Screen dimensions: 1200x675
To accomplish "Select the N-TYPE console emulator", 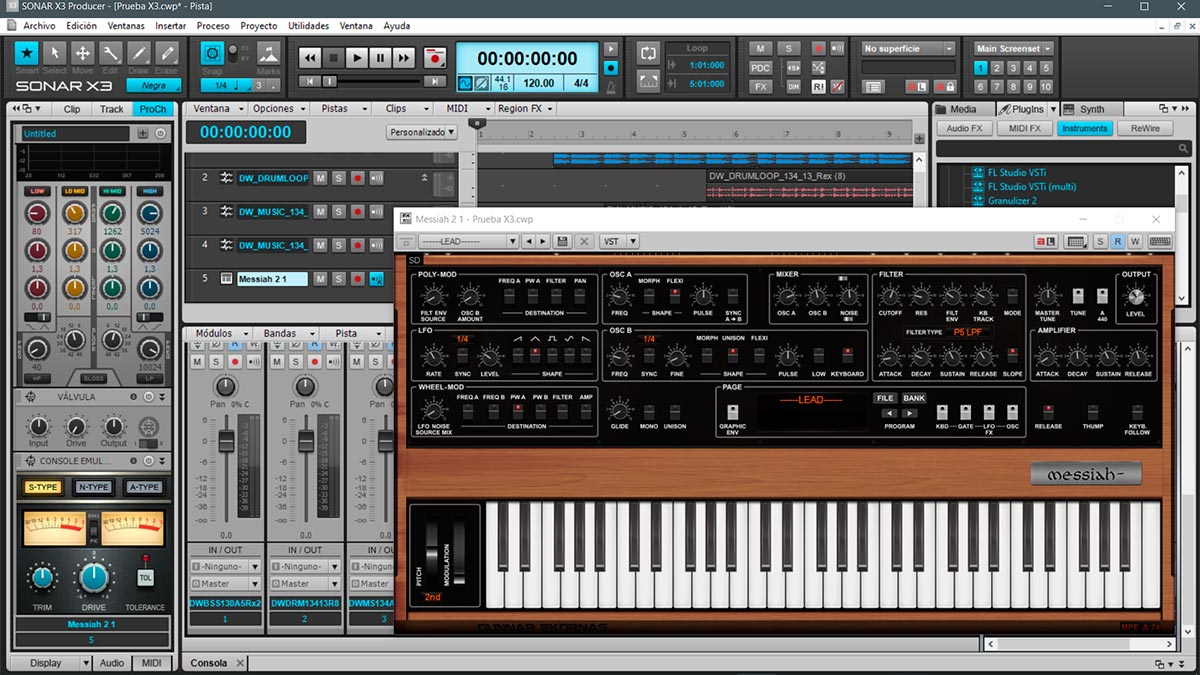I will [93, 487].
